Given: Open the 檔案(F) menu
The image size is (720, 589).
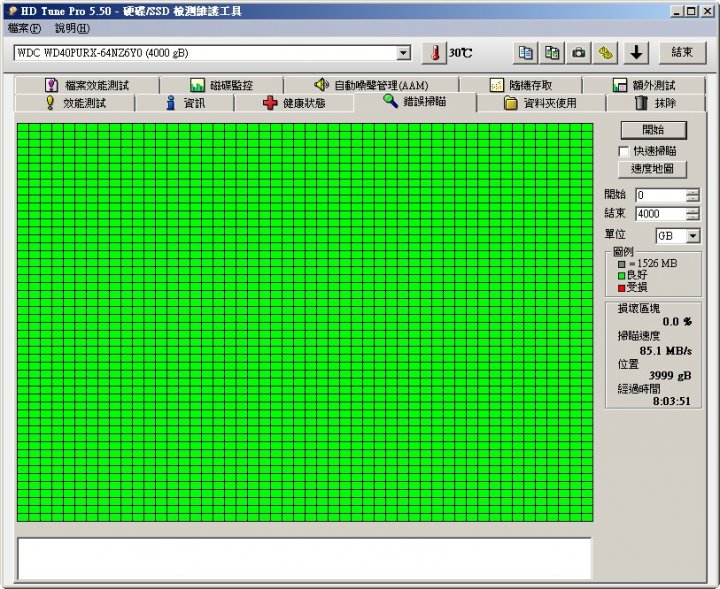Looking at the screenshot, I should (x=24, y=28).
